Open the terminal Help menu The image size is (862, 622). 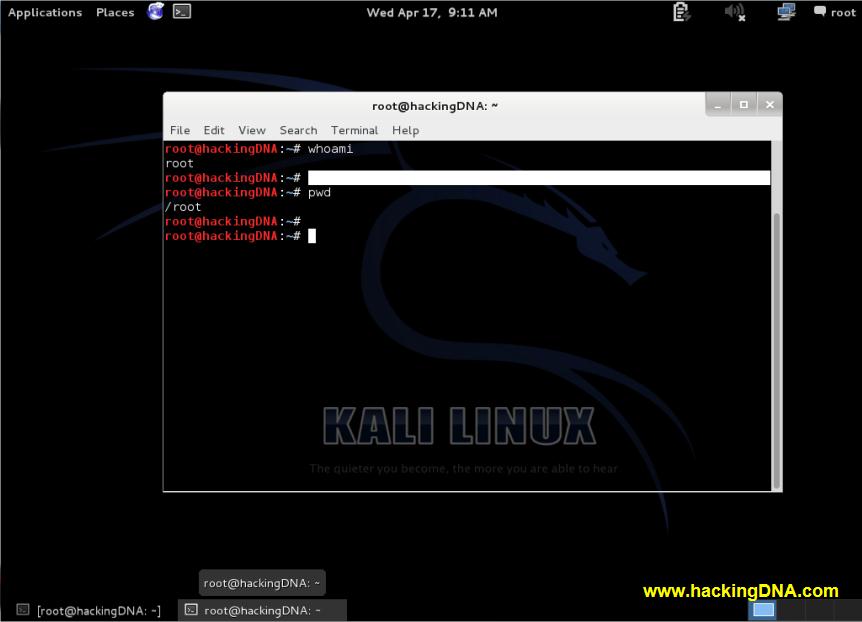click(x=406, y=130)
